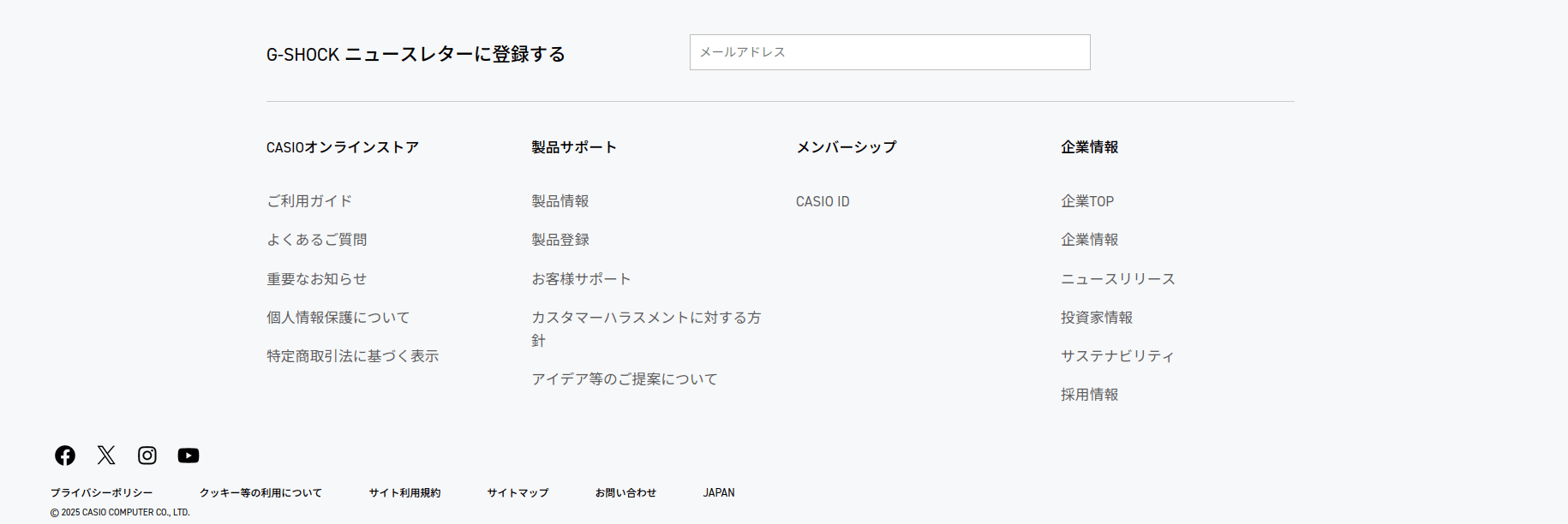The image size is (1568, 524).
Task: Click the メールアドレス newsletter email field
Action: pos(889,52)
